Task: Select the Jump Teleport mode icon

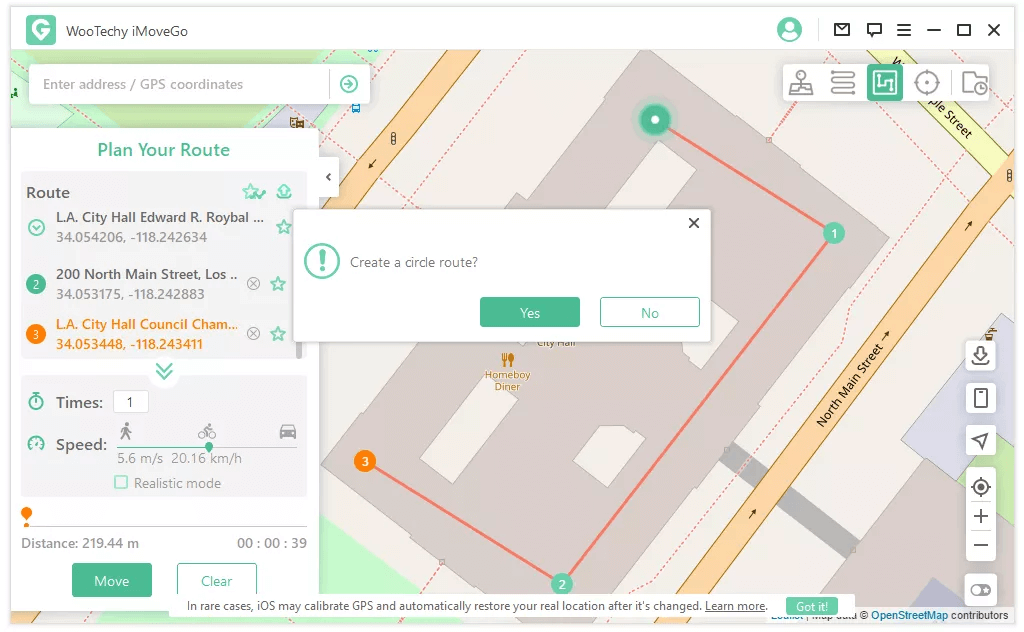Action: 842,83
